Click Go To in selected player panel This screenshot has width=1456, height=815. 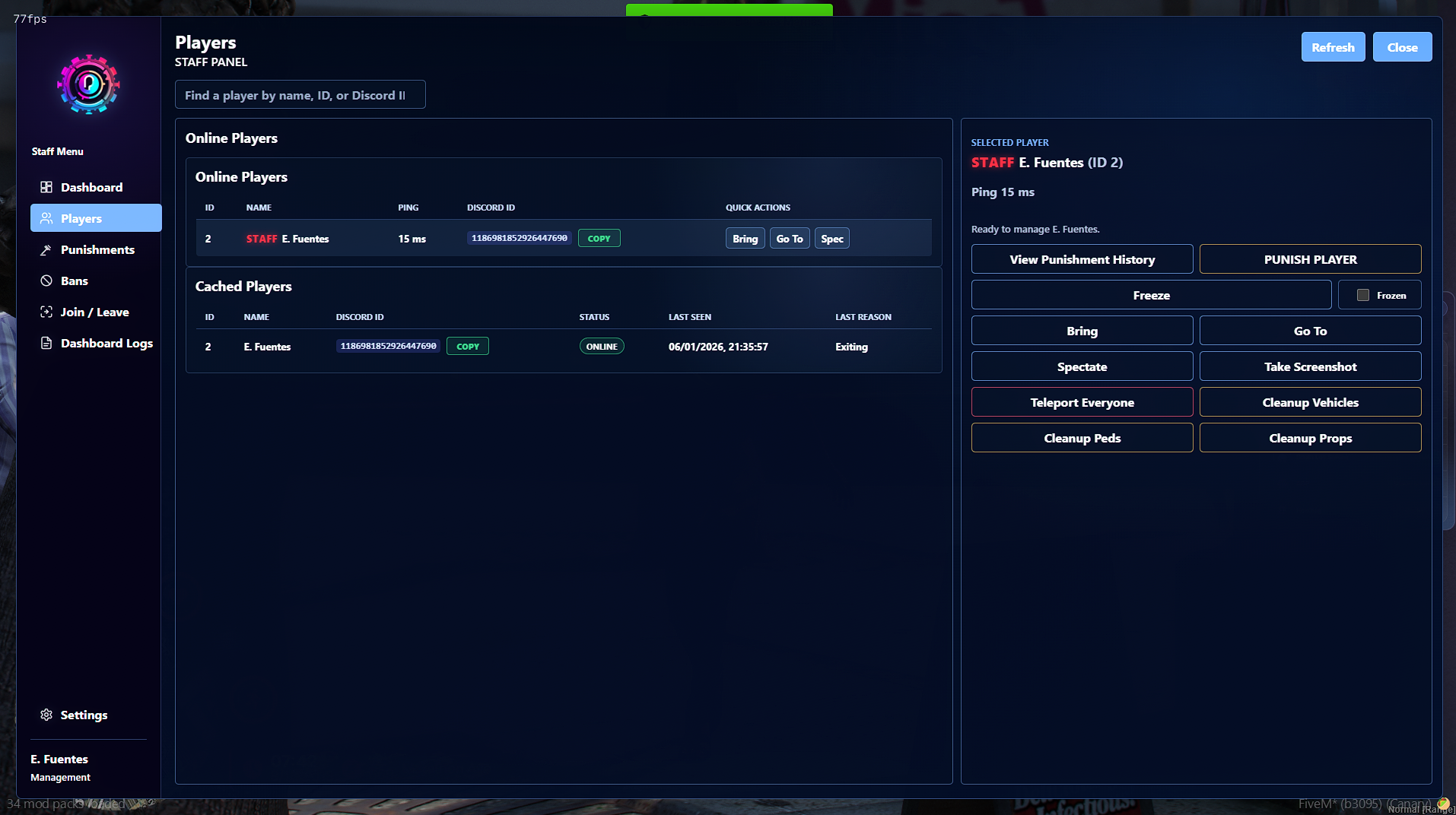[1310, 331]
